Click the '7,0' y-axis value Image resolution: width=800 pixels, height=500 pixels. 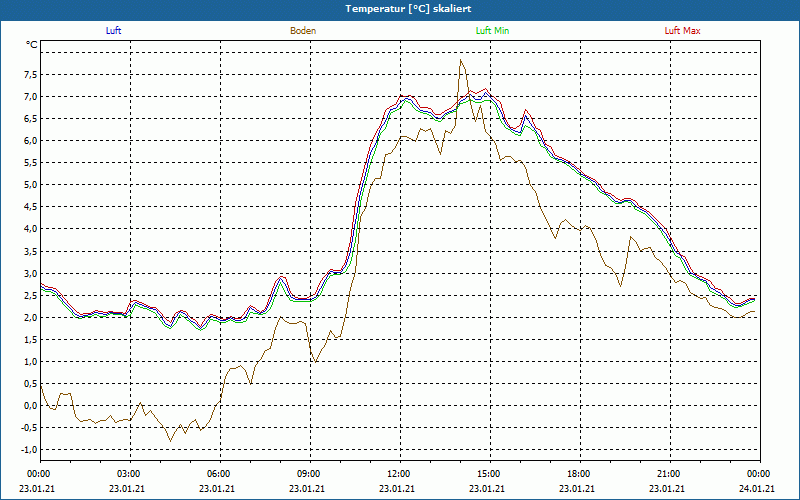(x=30, y=97)
